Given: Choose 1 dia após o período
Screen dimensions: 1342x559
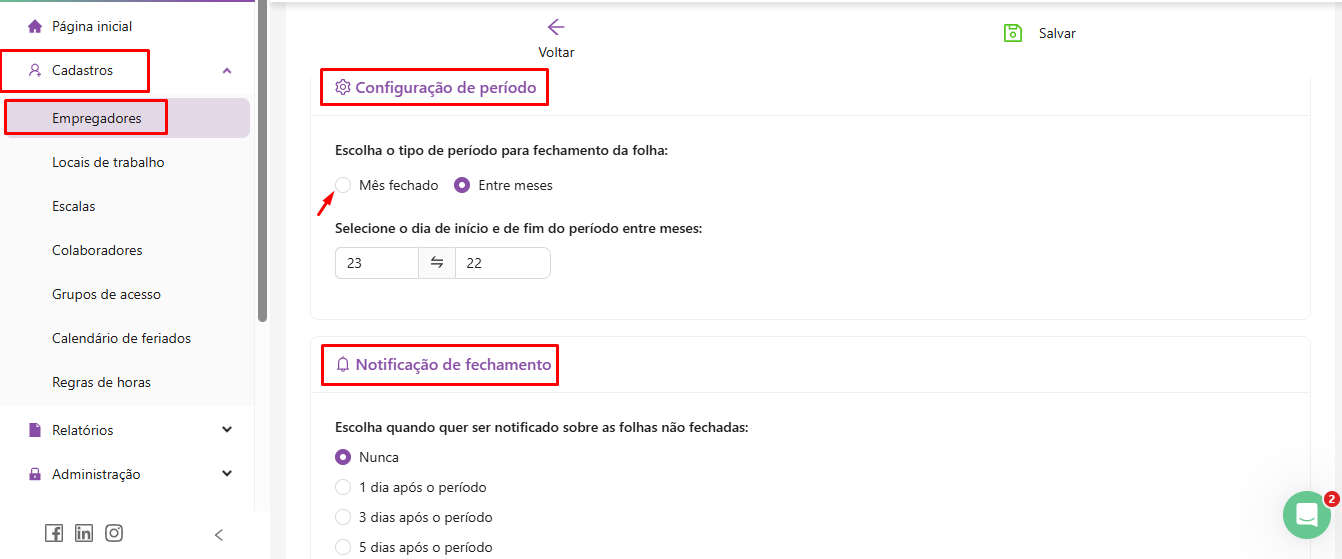Looking at the screenshot, I should point(344,487).
